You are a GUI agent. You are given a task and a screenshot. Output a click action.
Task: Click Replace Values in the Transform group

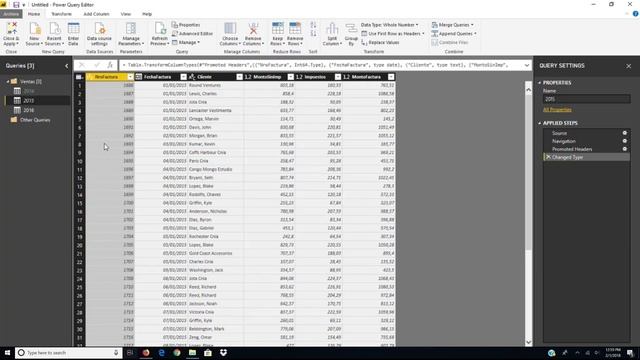[x=380, y=42]
